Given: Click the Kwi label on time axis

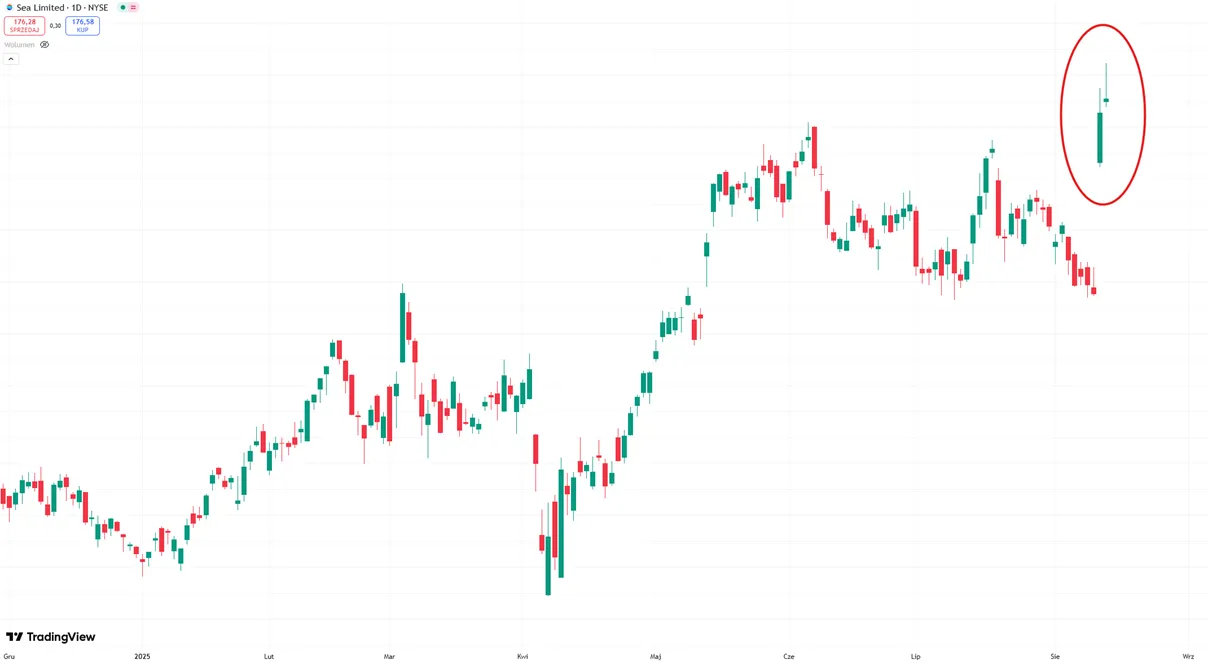Looking at the screenshot, I should tap(523, 656).
